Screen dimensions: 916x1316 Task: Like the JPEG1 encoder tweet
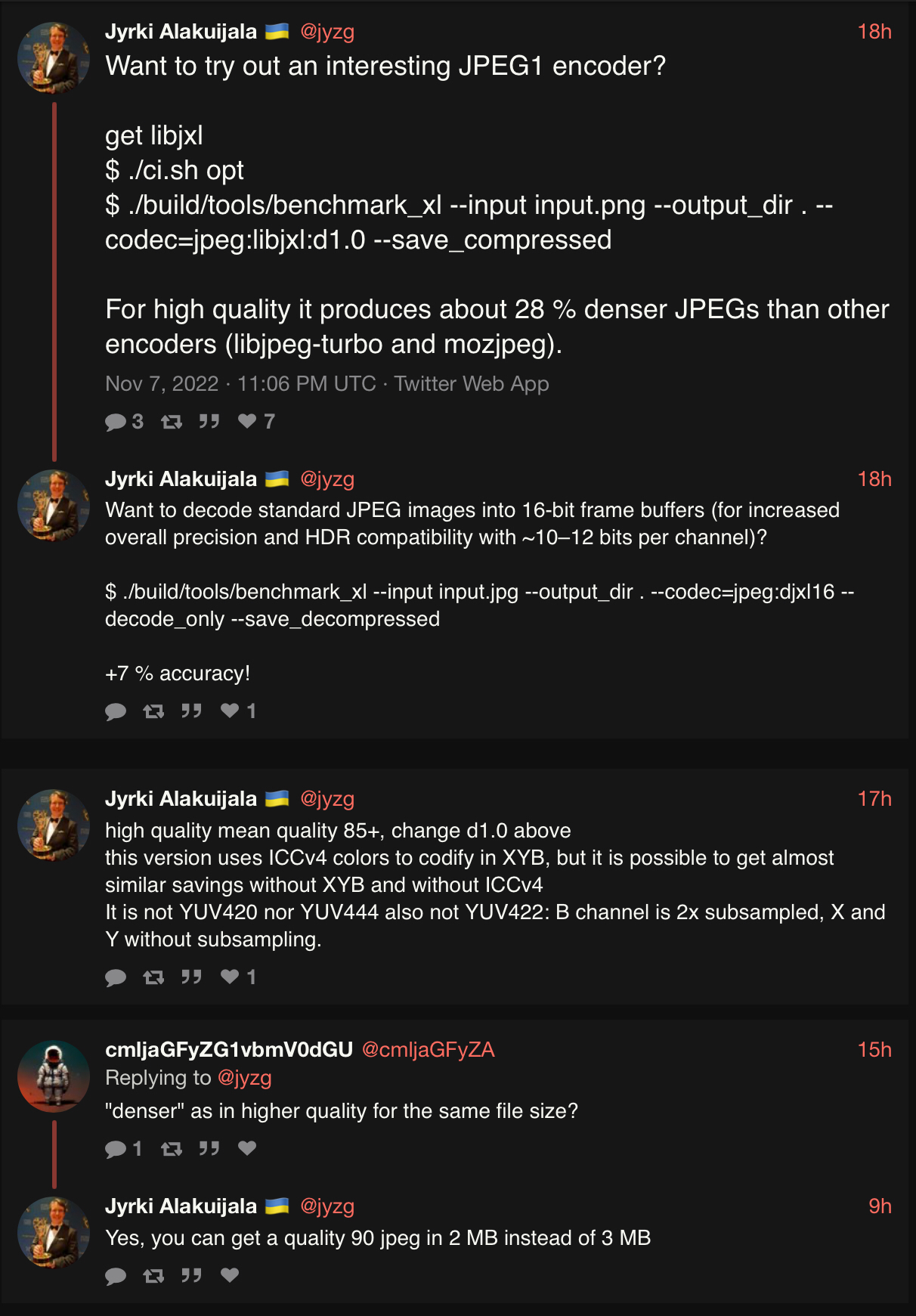pos(247,421)
